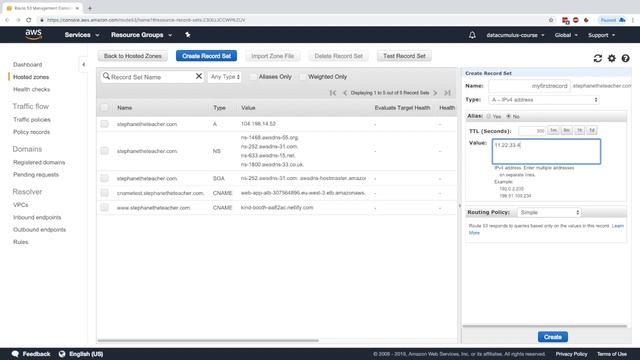Open the Feedback chat bubble
The width and height of the screenshot is (640, 360).
click(31, 354)
